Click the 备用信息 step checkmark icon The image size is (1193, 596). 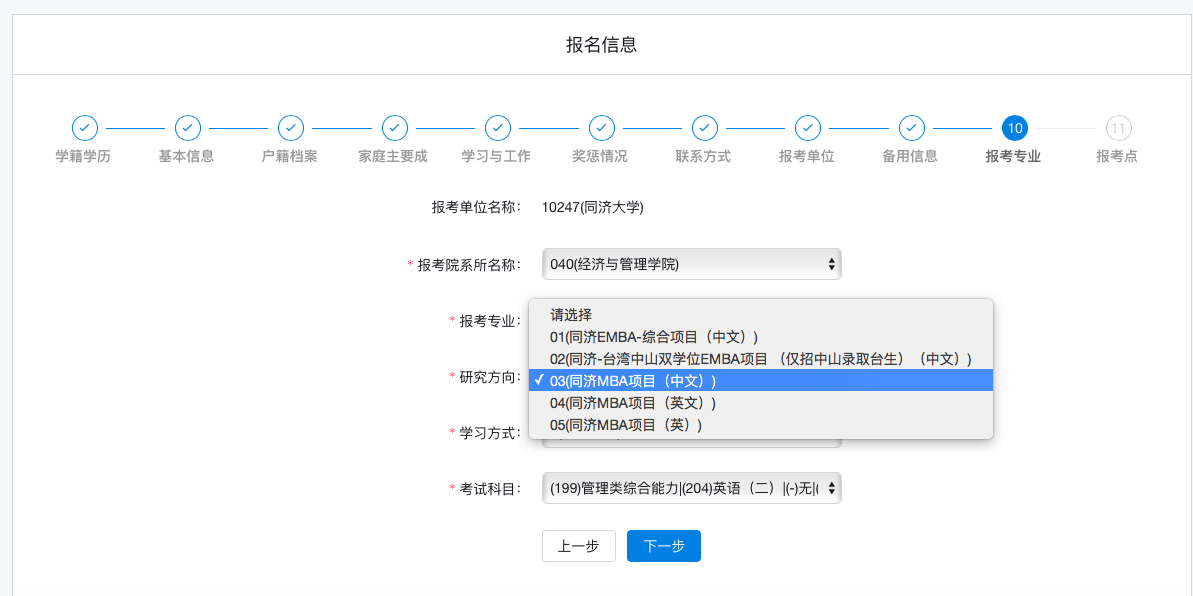tap(911, 128)
